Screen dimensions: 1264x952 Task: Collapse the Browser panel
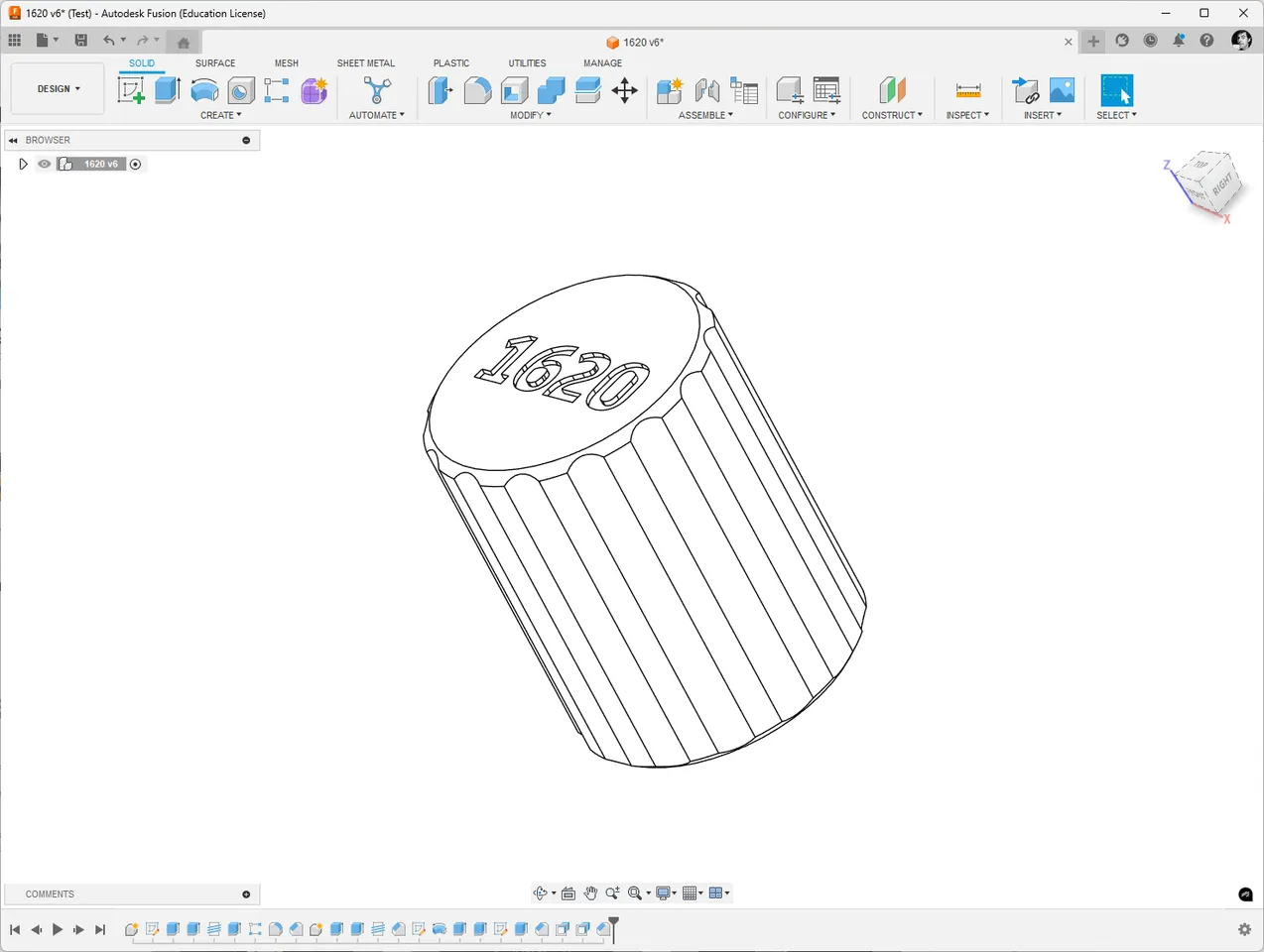13,140
